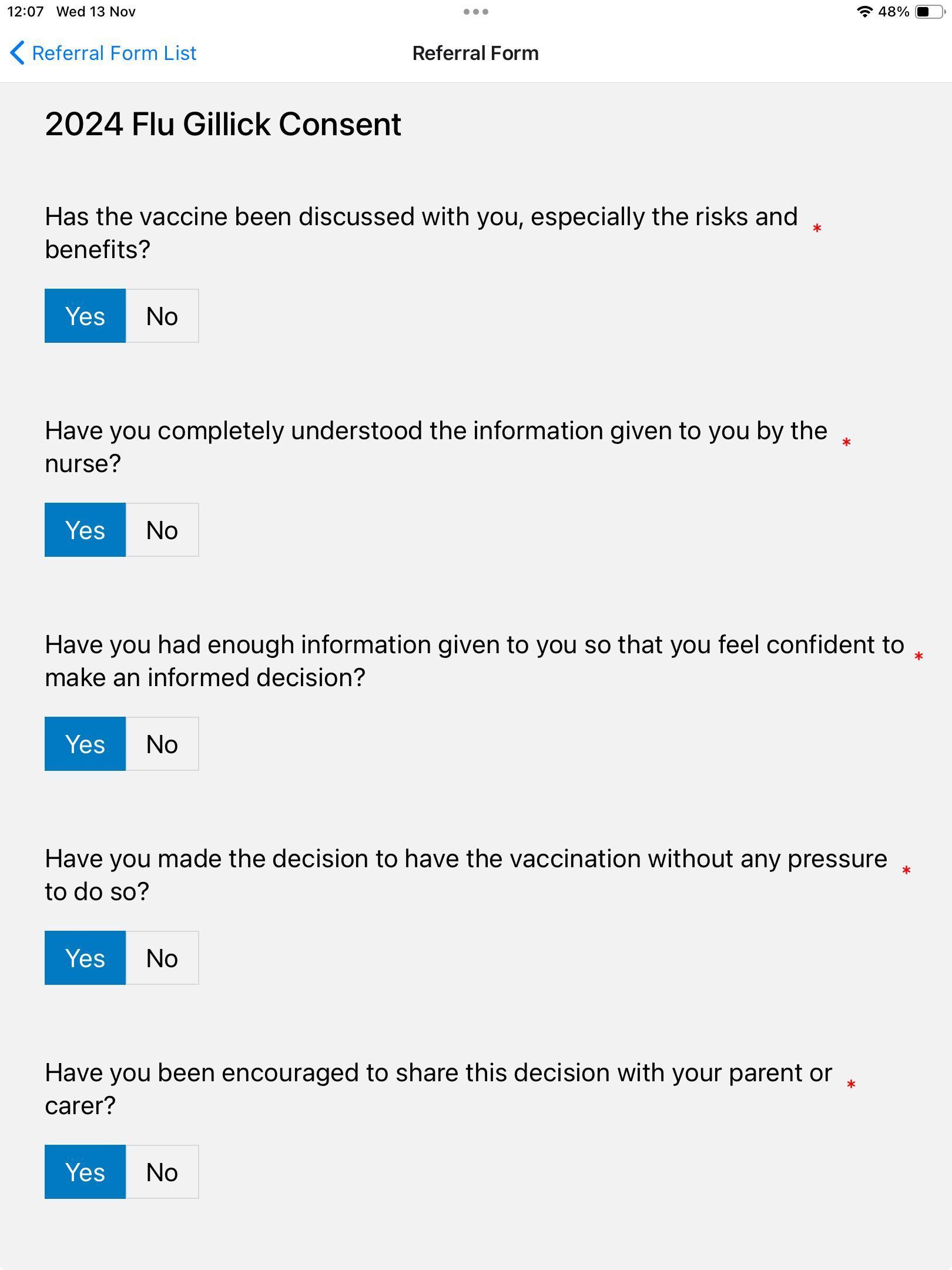Select Yes for understood nurse information
Image resolution: width=952 pixels, height=1270 pixels.
pos(85,530)
